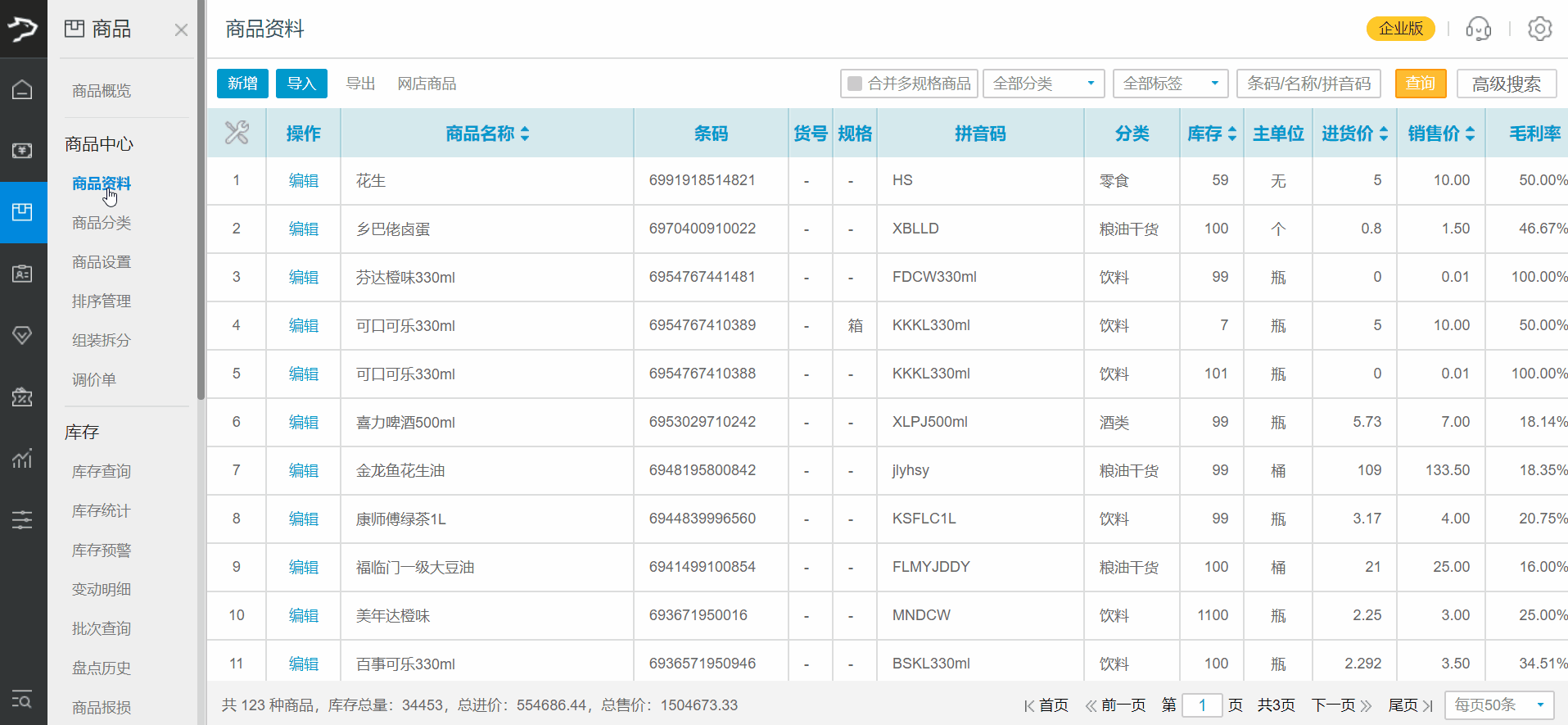Expand the 全部分类 dropdown

point(1044,84)
